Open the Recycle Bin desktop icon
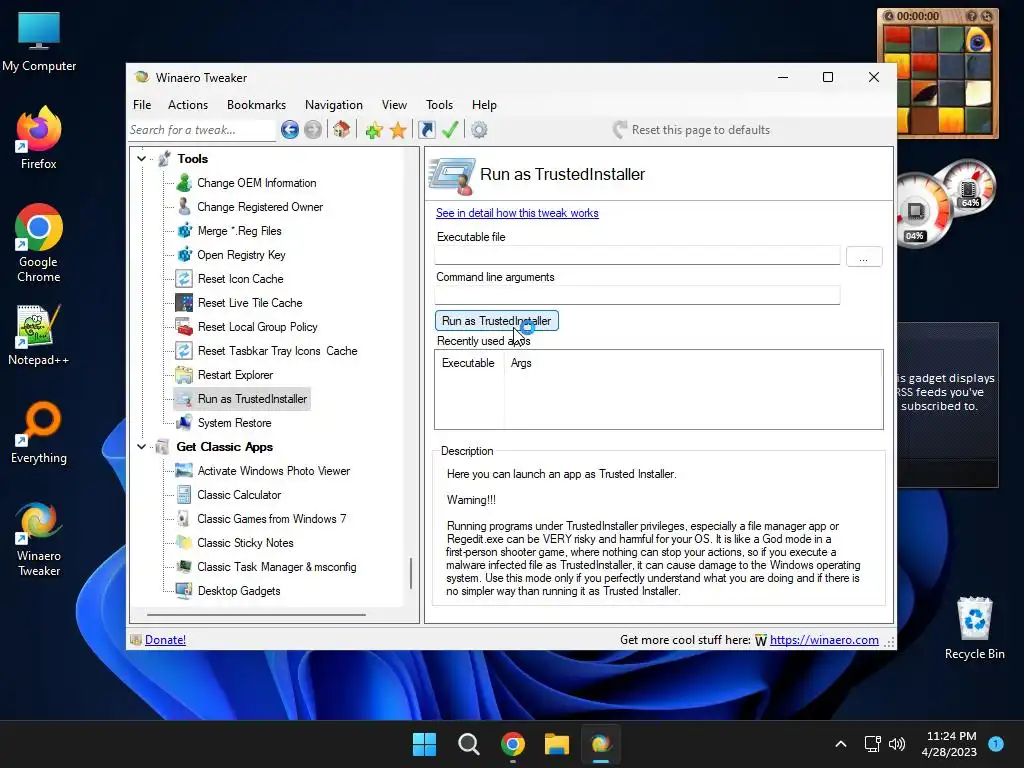 [974, 628]
